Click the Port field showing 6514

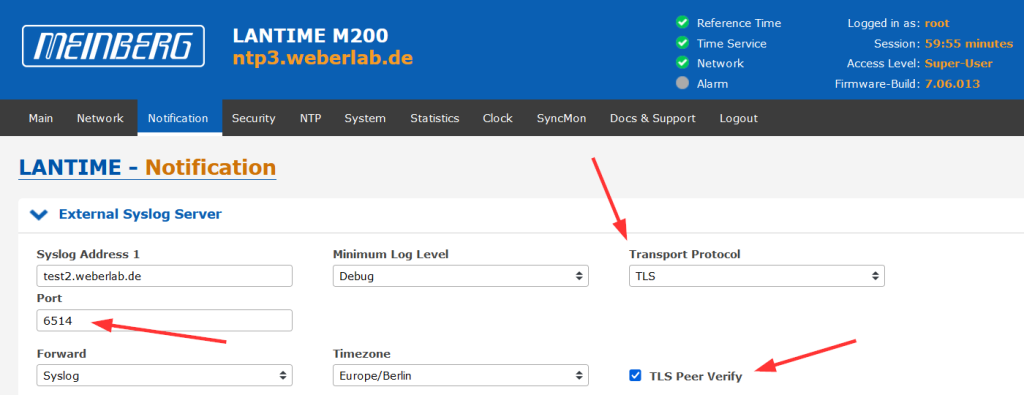click(164, 321)
